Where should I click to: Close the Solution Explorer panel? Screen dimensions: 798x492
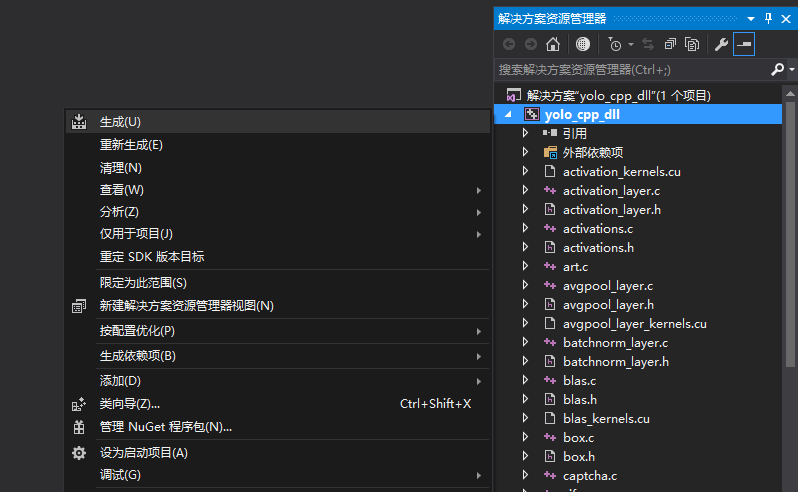(786, 19)
